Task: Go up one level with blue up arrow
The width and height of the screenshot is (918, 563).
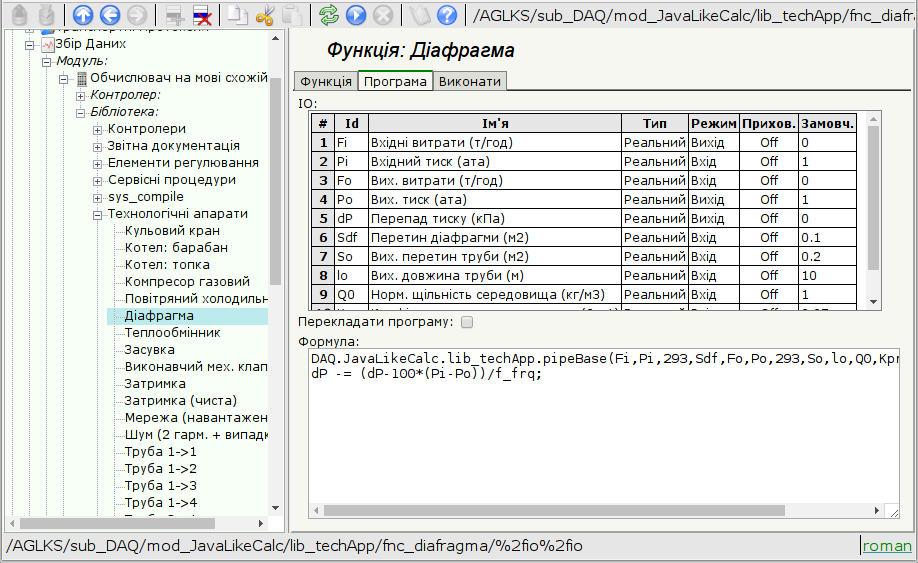Action: [x=83, y=15]
